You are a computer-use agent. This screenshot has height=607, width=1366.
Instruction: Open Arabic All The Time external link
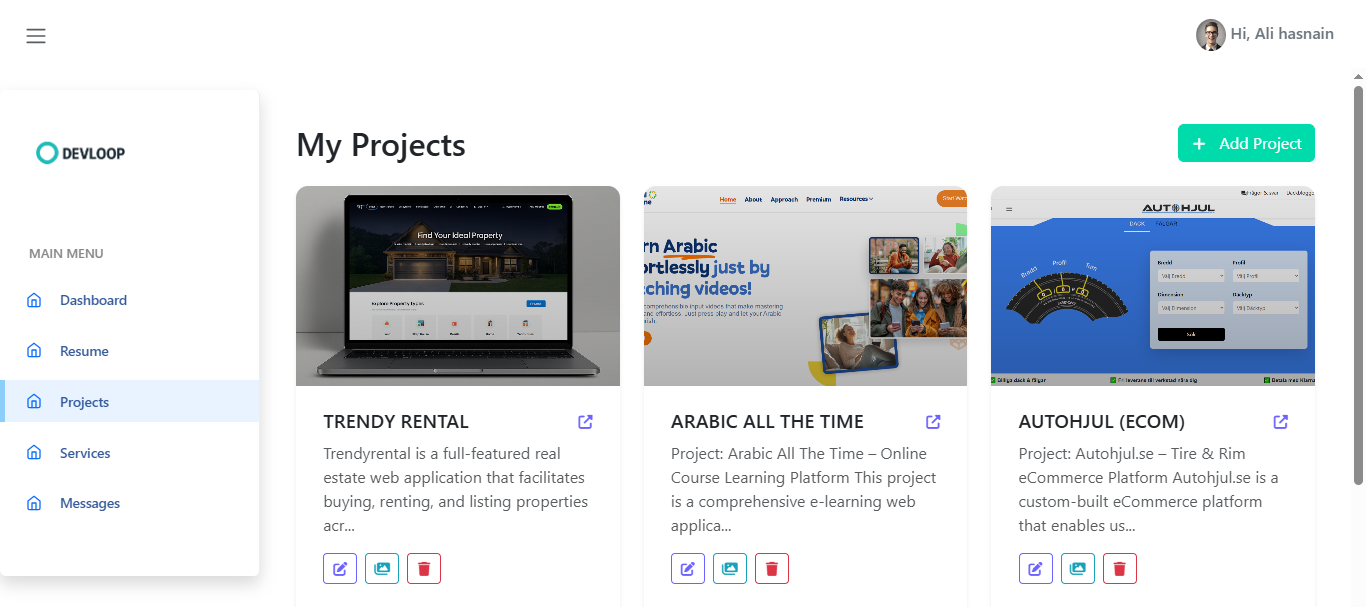coord(933,422)
